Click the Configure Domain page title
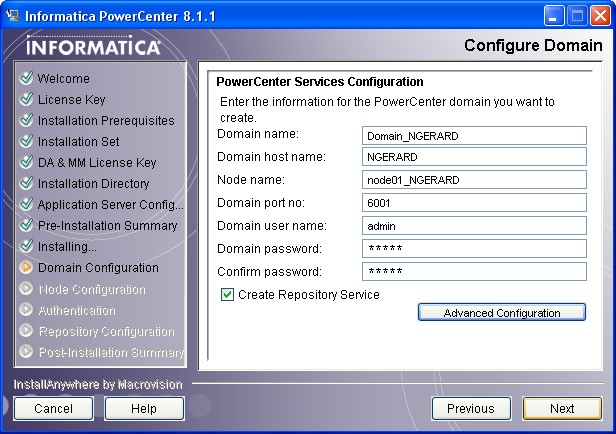The image size is (616, 434). pyautogui.click(x=533, y=45)
